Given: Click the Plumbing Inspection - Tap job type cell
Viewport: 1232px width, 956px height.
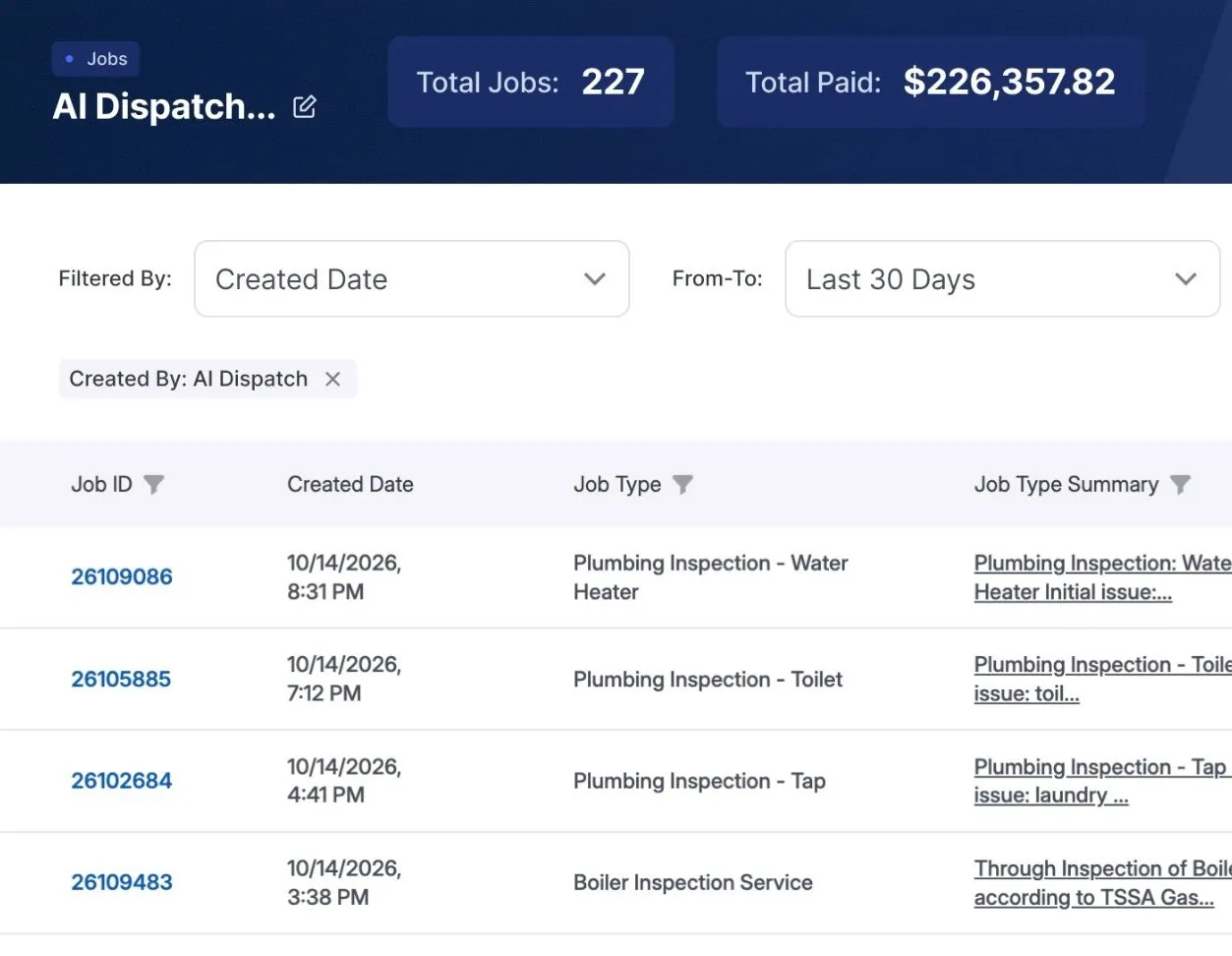Looking at the screenshot, I should coord(699,781).
